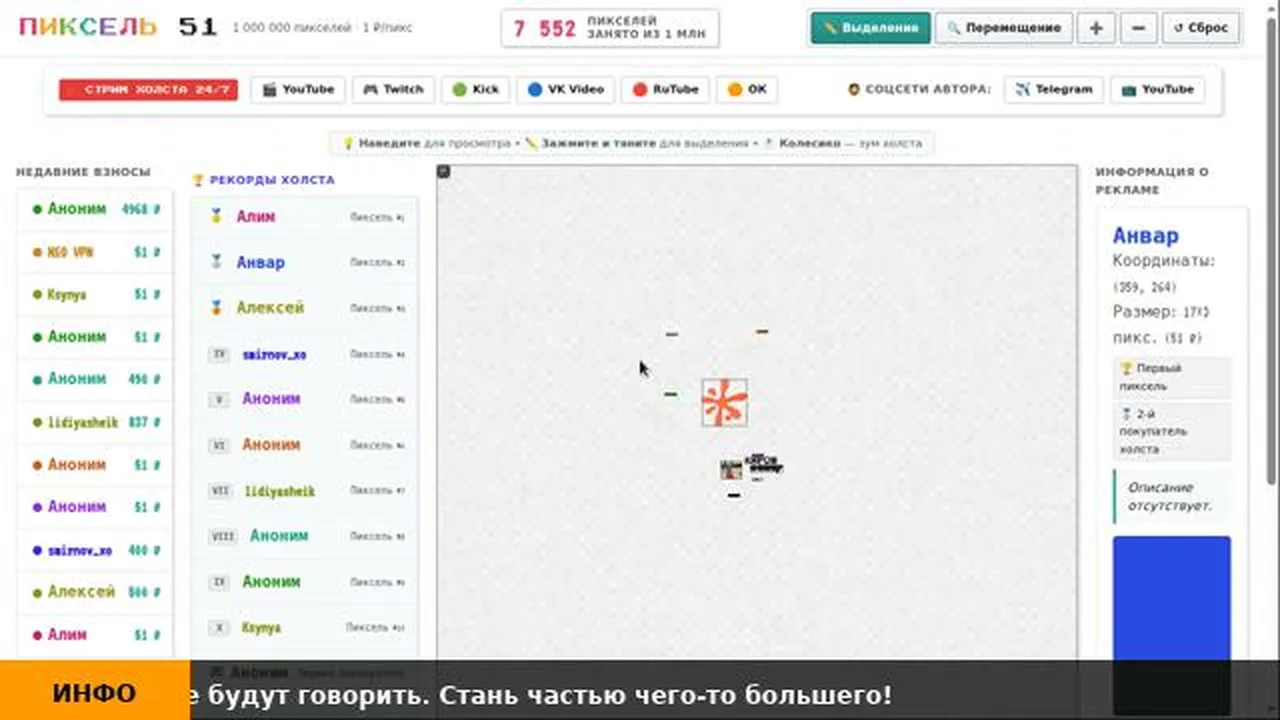Click the Первый пиксель badge
Image resolution: width=1280 pixels, height=720 pixels.
1173,377
